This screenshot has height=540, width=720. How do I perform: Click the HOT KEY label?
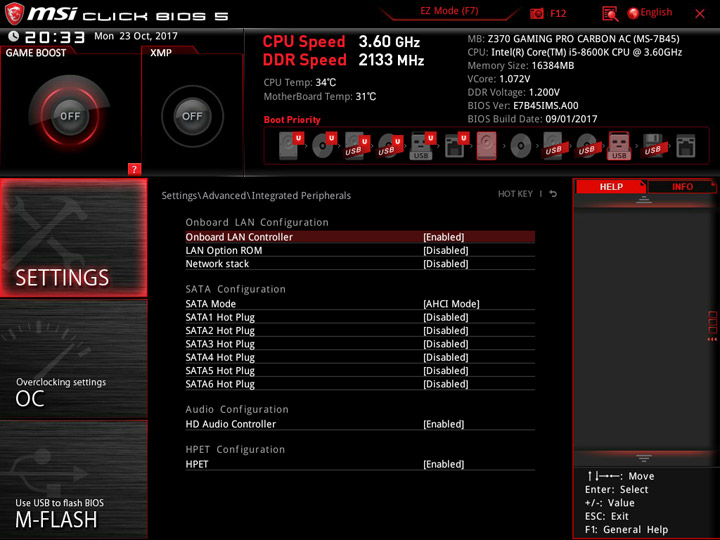(x=515, y=194)
